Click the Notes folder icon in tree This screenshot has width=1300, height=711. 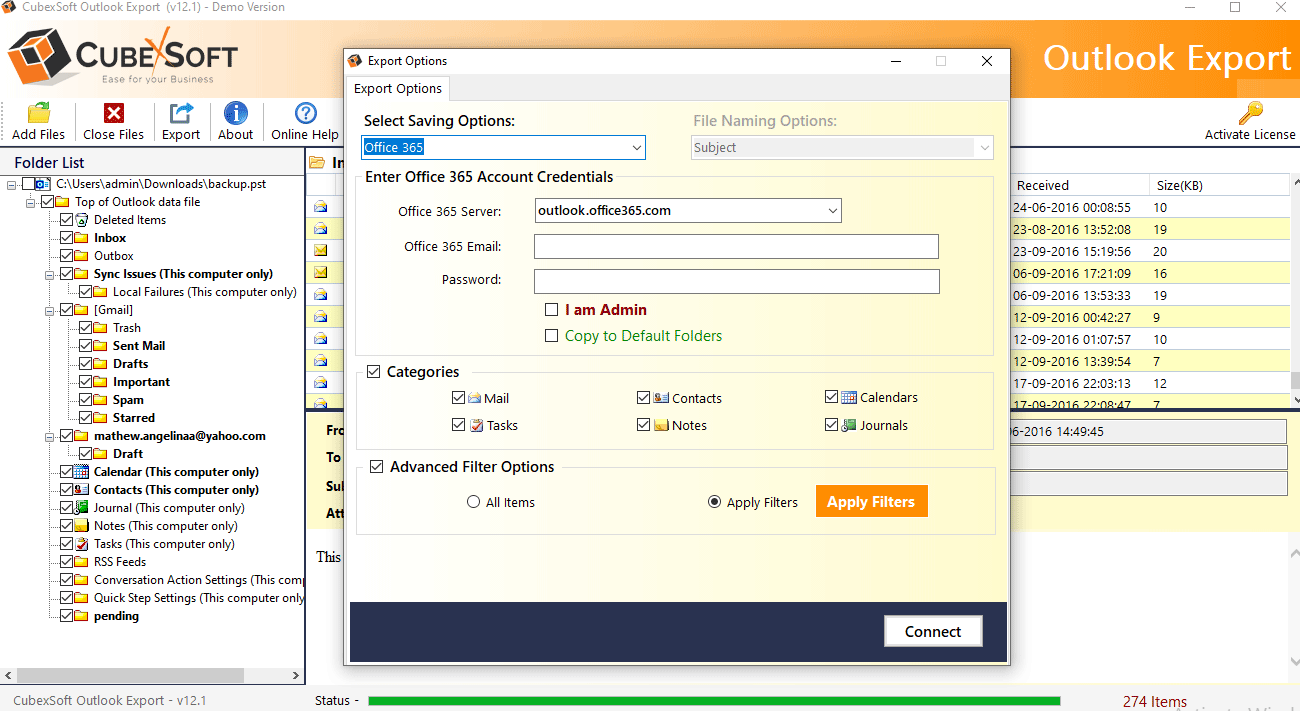[x=82, y=526]
